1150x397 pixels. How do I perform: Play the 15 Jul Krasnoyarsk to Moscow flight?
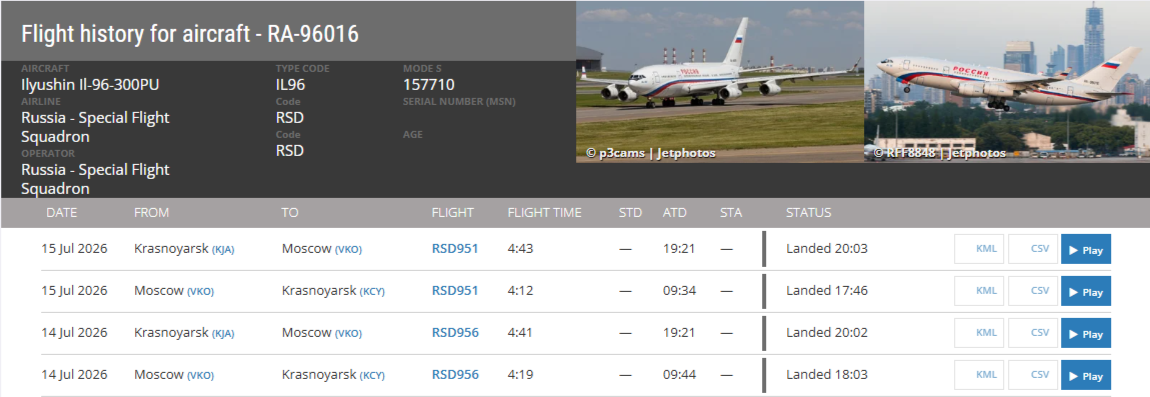tap(1085, 249)
